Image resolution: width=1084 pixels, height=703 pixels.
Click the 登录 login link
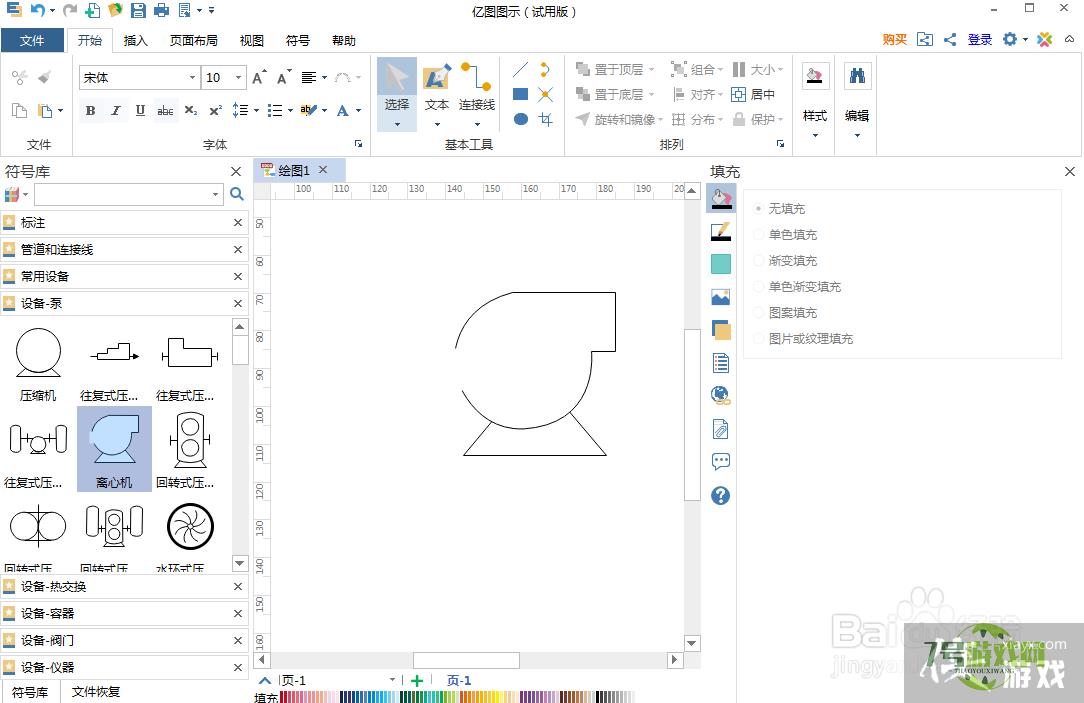click(980, 39)
